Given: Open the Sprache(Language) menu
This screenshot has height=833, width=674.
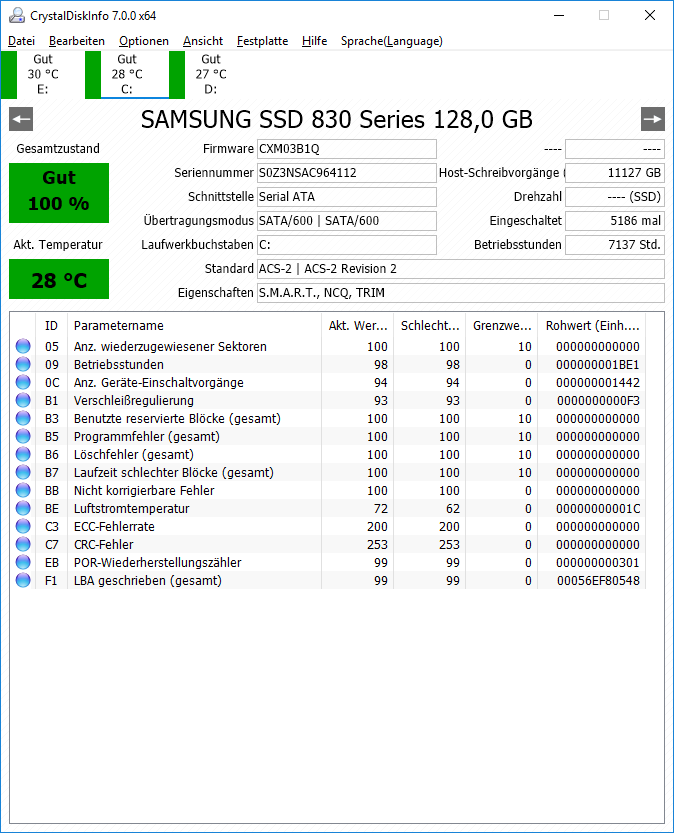Looking at the screenshot, I should click(x=392, y=41).
